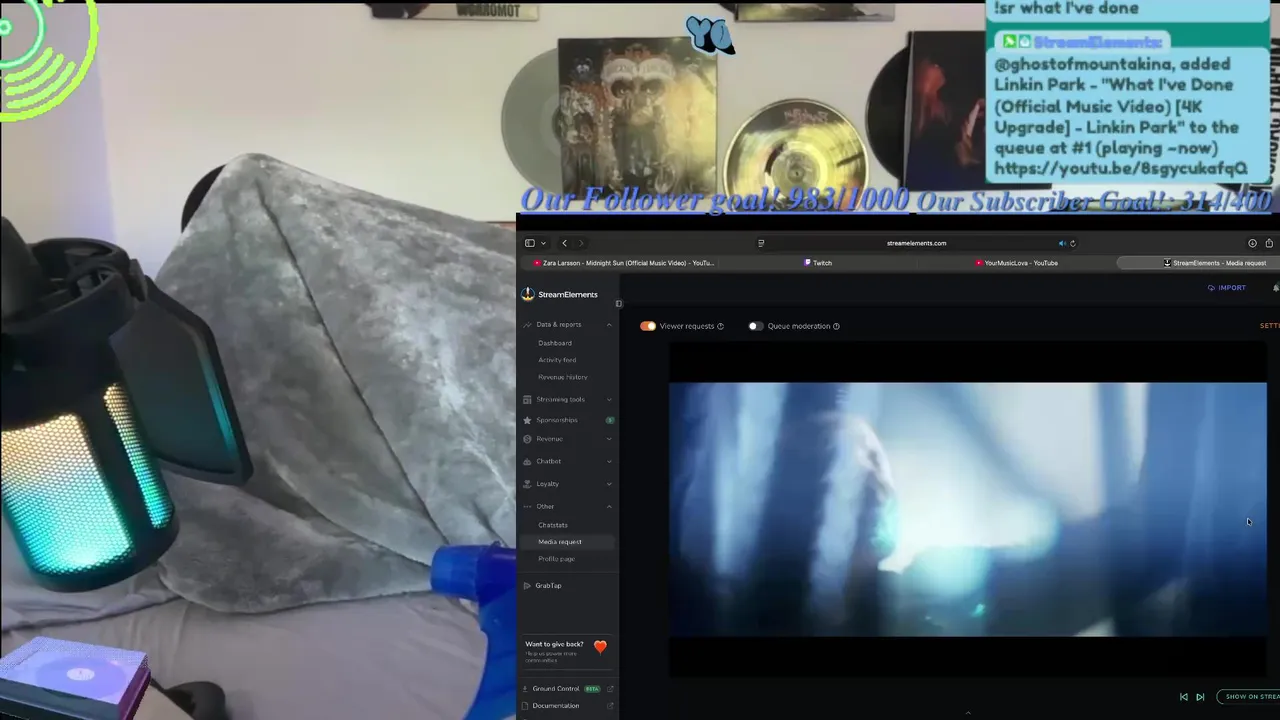Open the SETTINGS link
The height and width of the screenshot is (720, 1280).
coord(1270,326)
